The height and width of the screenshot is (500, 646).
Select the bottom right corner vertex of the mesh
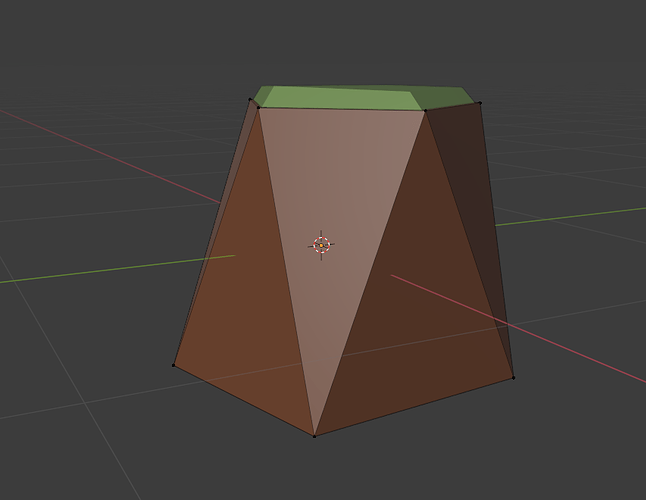coord(513,377)
